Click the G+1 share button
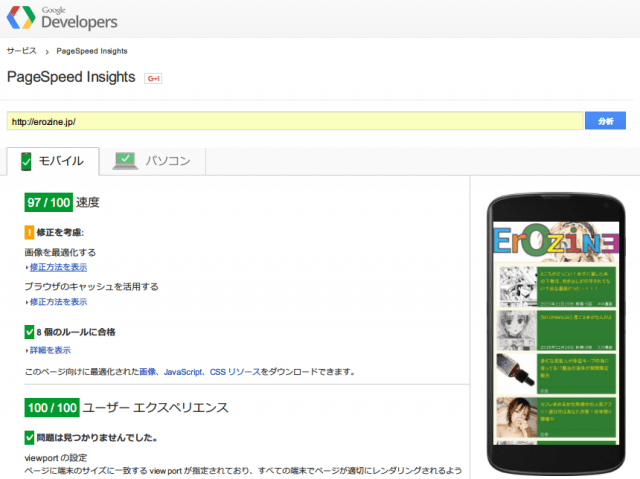The width and height of the screenshot is (640, 479). pos(153,78)
